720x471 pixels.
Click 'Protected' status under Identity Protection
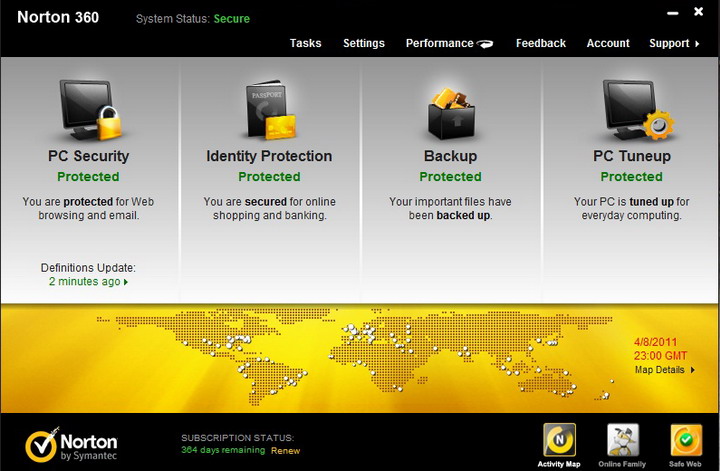coord(269,177)
